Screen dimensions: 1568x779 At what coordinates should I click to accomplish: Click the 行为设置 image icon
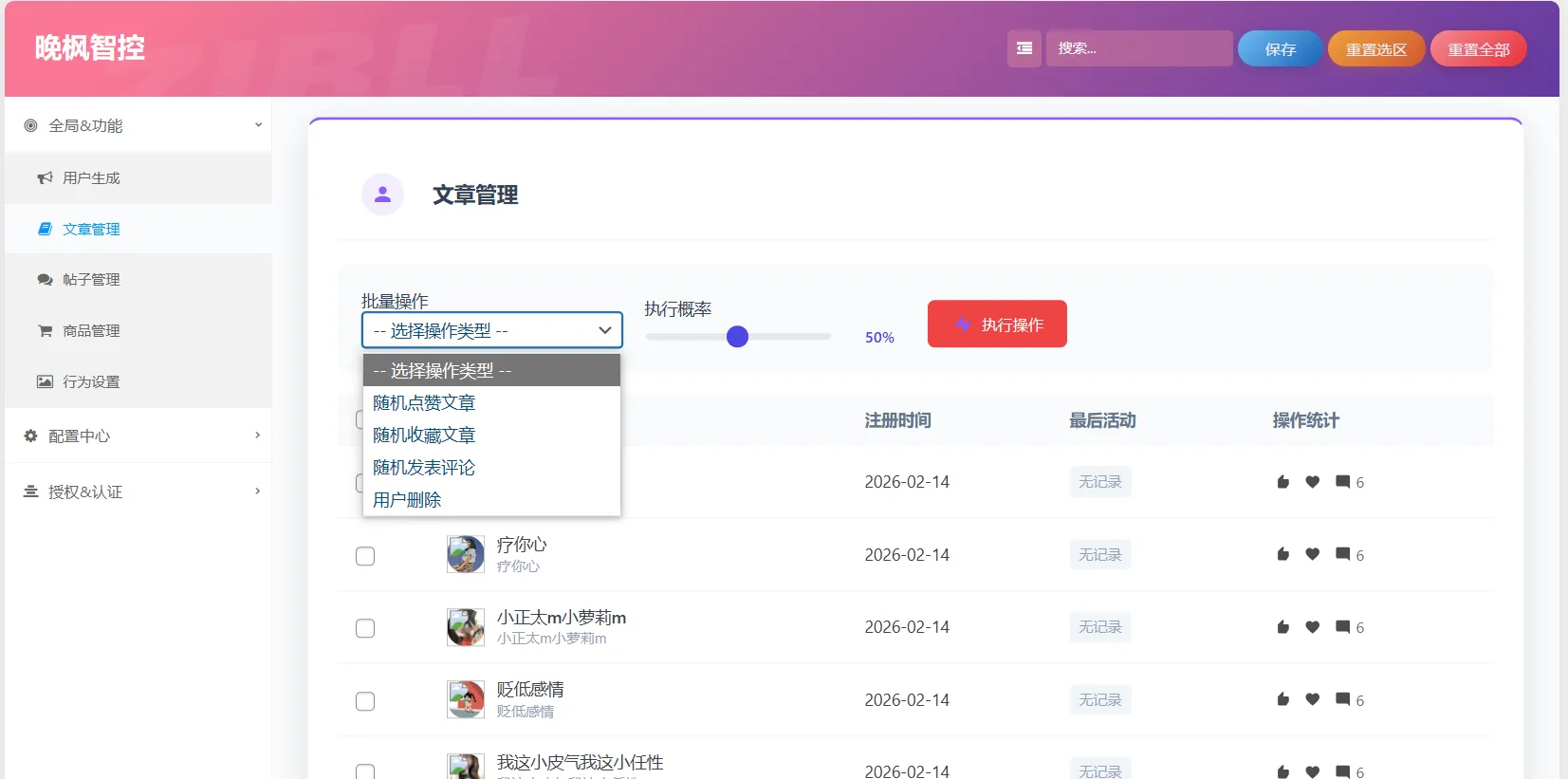click(45, 381)
